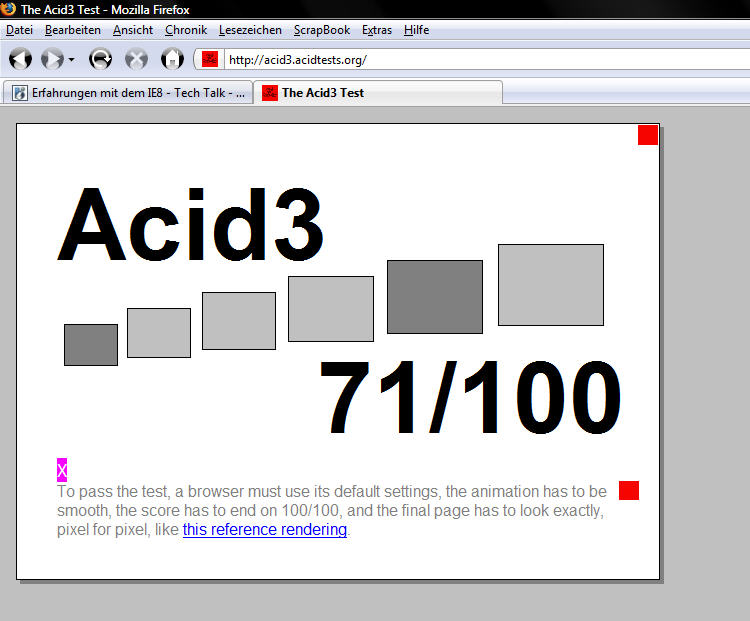Open the Ansicht menu
The image size is (750, 621).
(x=133, y=30)
